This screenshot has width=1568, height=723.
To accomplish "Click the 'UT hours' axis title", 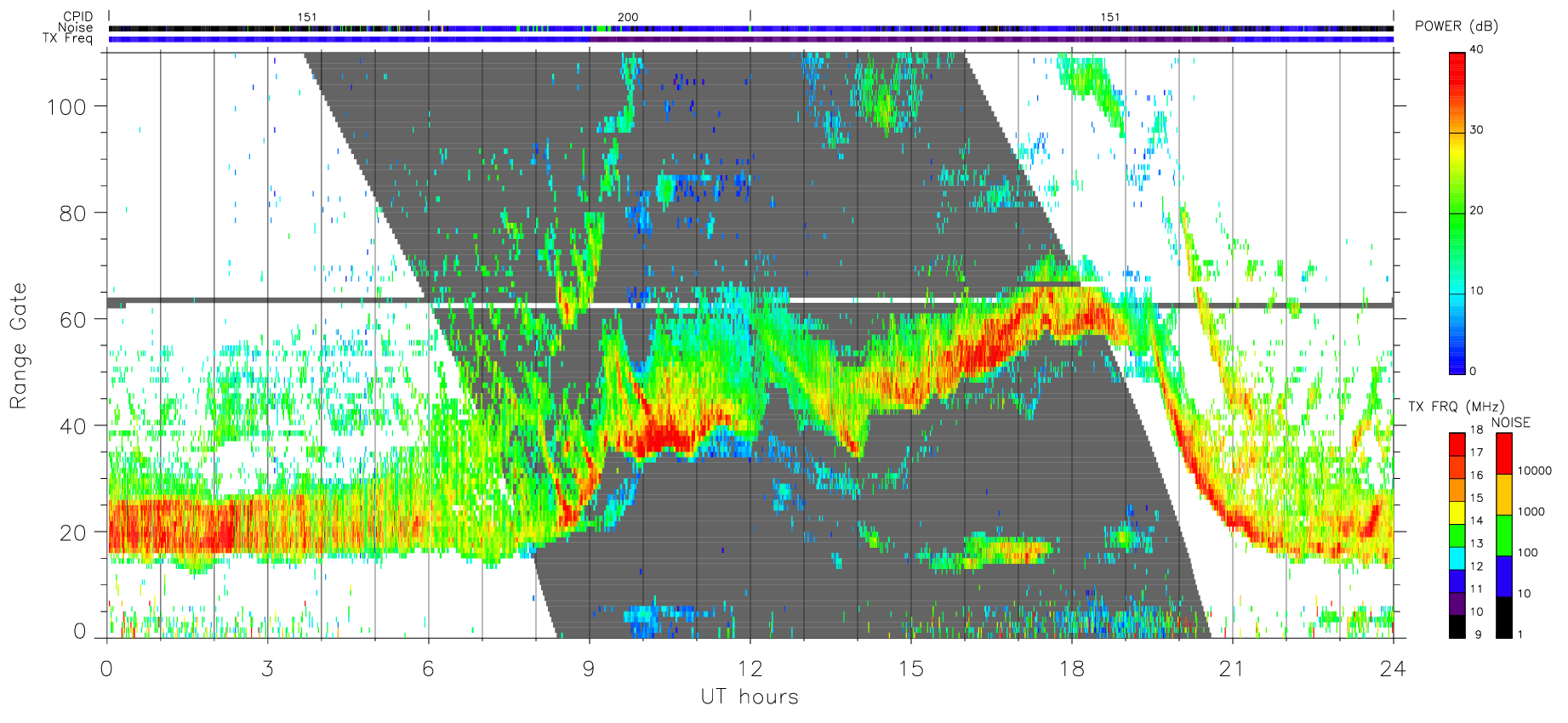I will point(750,697).
